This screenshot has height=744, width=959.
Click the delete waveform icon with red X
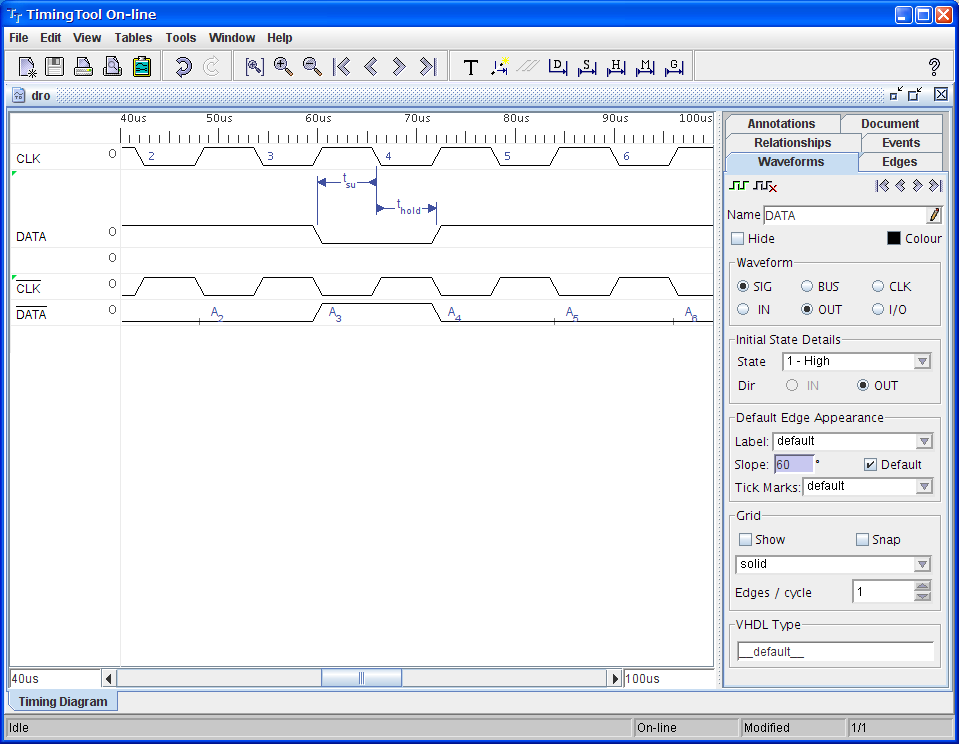click(x=765, y=185)
